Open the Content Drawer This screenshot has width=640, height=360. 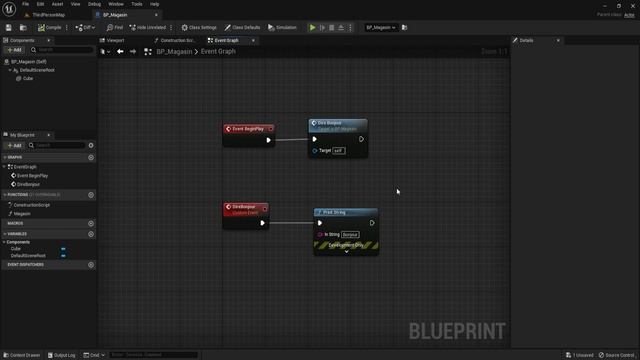(x=22, y=355)
